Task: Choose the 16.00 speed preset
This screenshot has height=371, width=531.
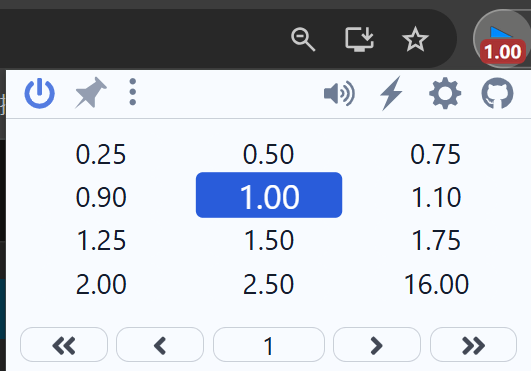Action: pos(437,284)
